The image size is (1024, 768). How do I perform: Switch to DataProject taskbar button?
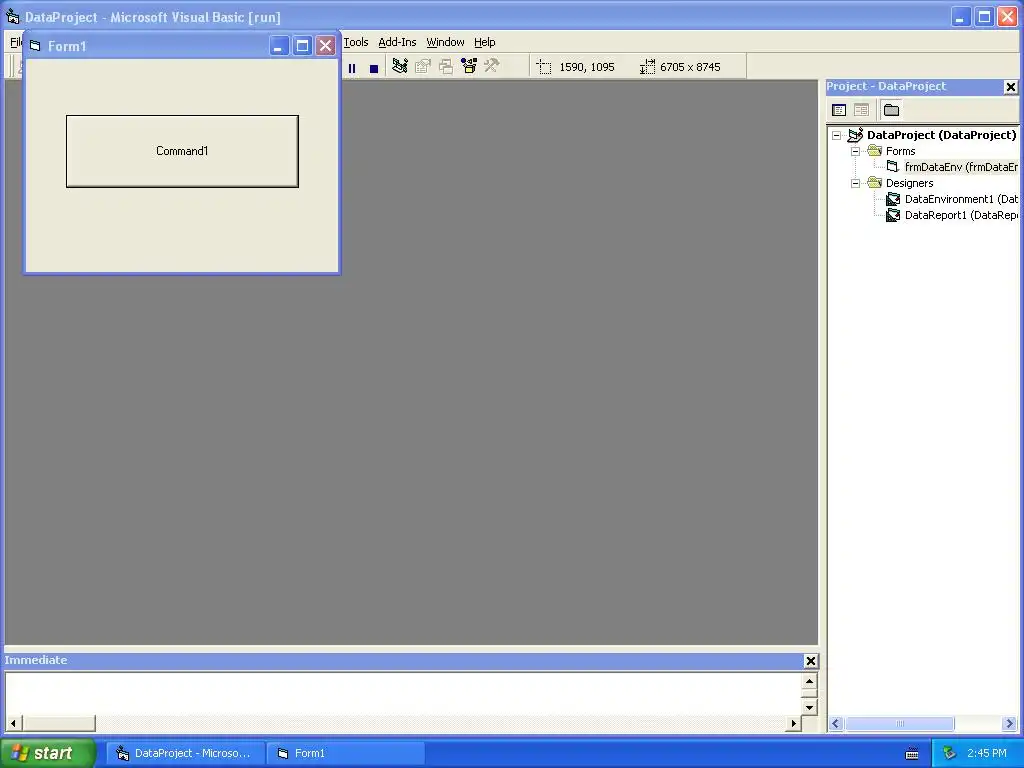[x=186, y=753]
